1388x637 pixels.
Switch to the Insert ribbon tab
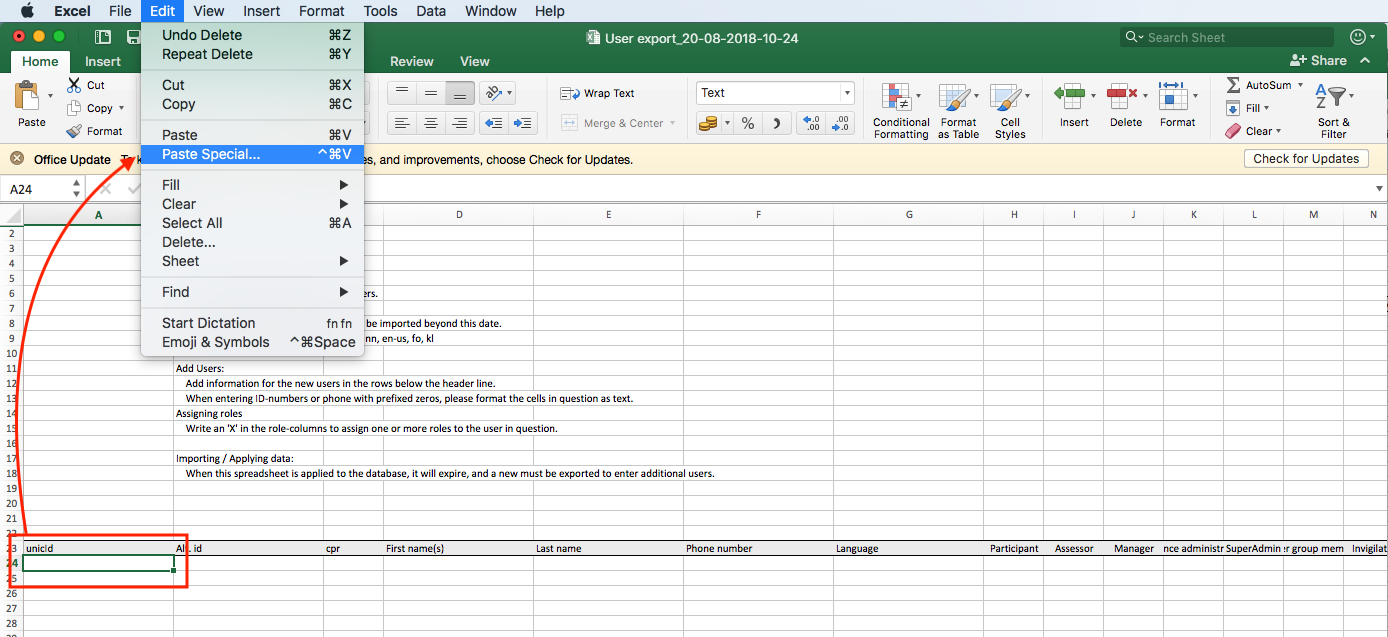[x=103, y=61]
